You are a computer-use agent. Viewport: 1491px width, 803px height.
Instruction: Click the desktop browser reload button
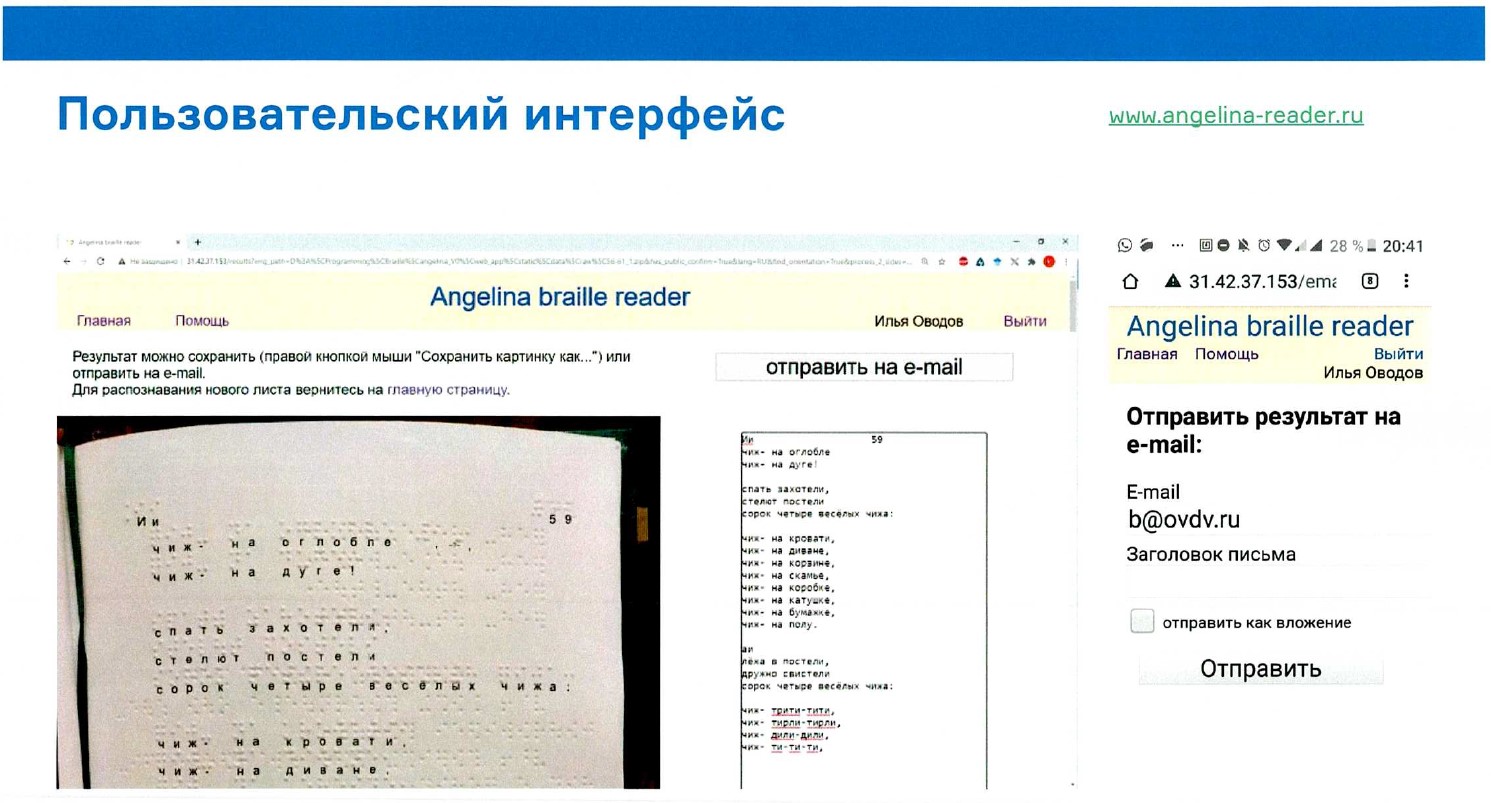(x=101, y=261)
